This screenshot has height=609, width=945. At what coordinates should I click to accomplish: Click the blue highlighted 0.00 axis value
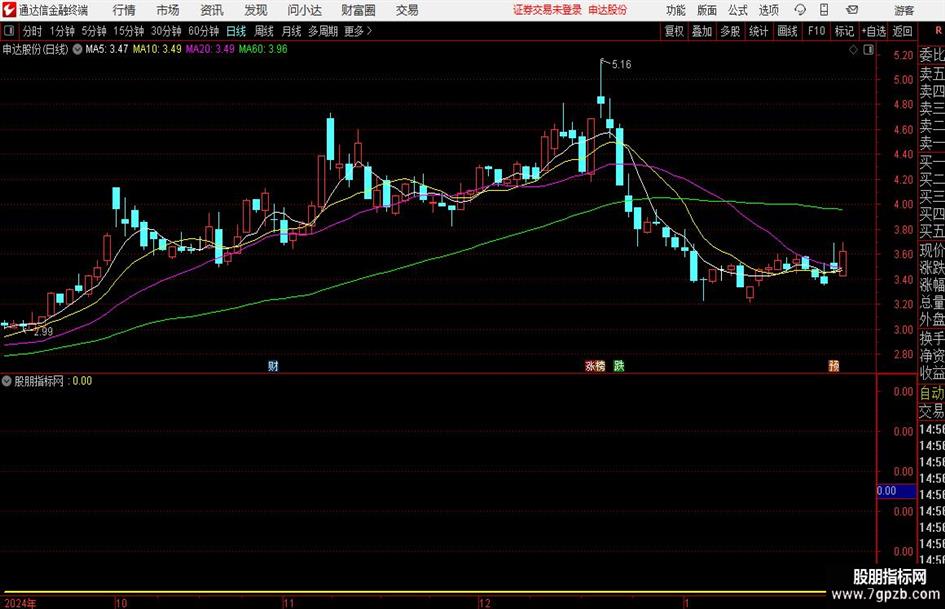click(896, 491)
